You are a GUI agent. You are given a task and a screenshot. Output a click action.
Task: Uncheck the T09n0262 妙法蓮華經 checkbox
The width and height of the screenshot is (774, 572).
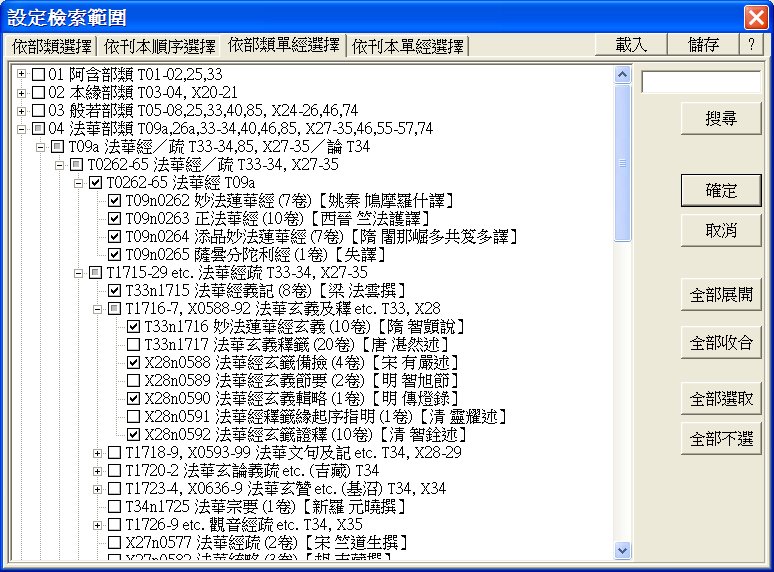pyautogui.click(x=115, y=201)
